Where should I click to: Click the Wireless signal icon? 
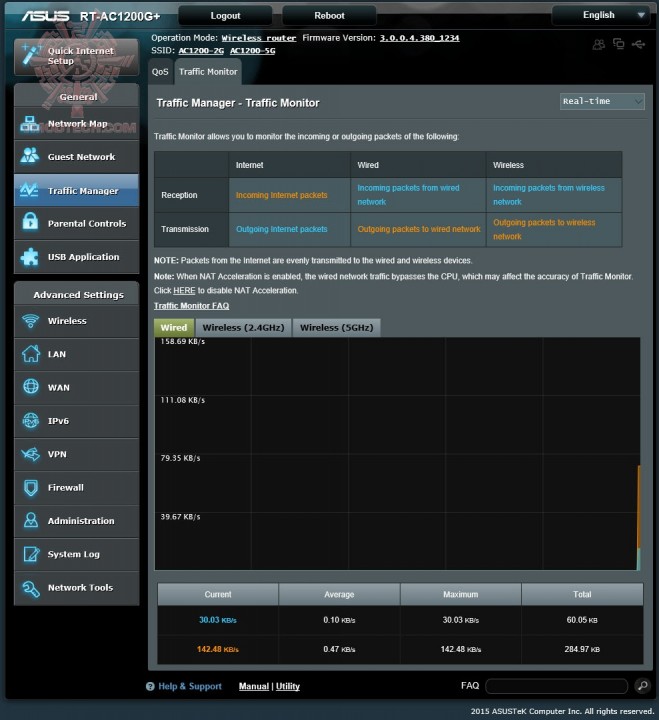(30, 321)
